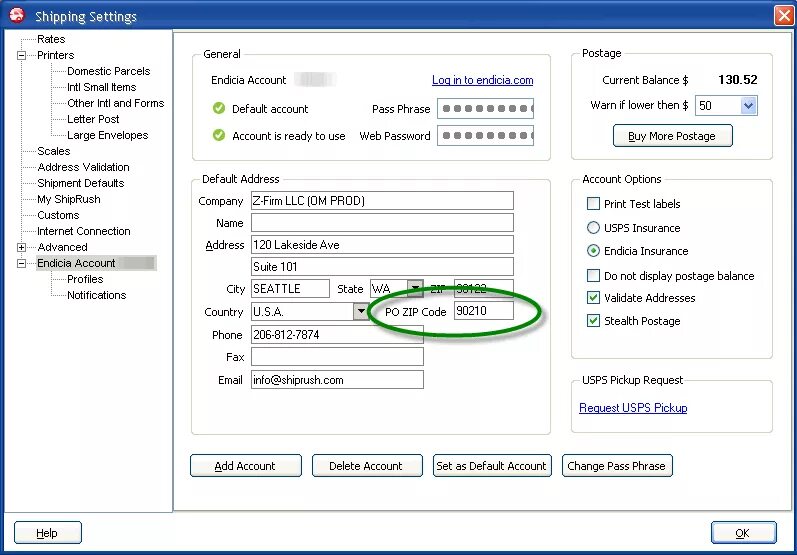
Task: Click the 120 Lakeside Ave address field
Action: point(382,244)
